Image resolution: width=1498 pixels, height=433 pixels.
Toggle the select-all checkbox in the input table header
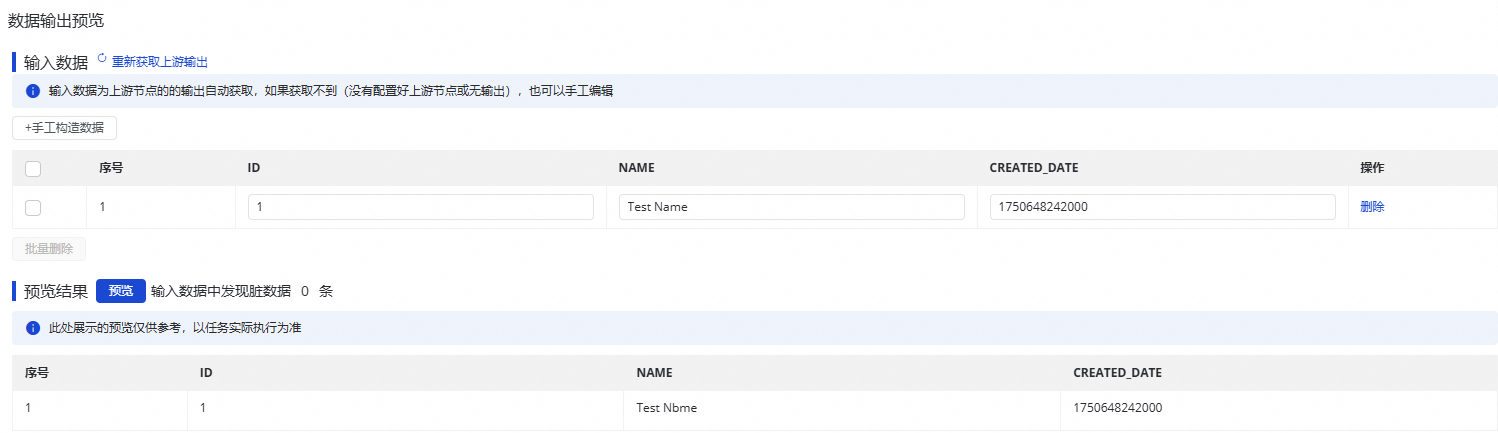pyautogui.click(x=33, y=169)
